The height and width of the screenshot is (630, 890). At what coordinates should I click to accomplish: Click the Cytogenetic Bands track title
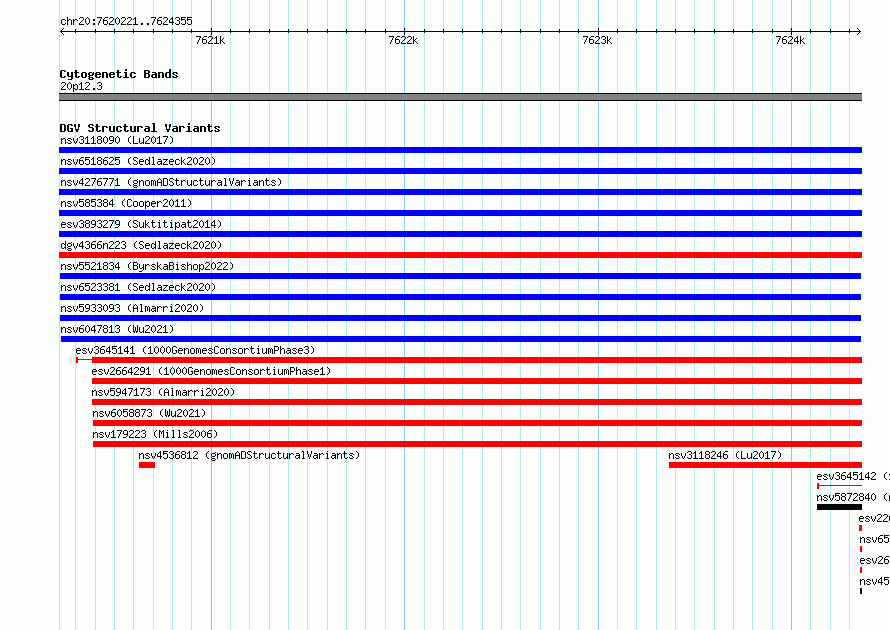(119, 74)
